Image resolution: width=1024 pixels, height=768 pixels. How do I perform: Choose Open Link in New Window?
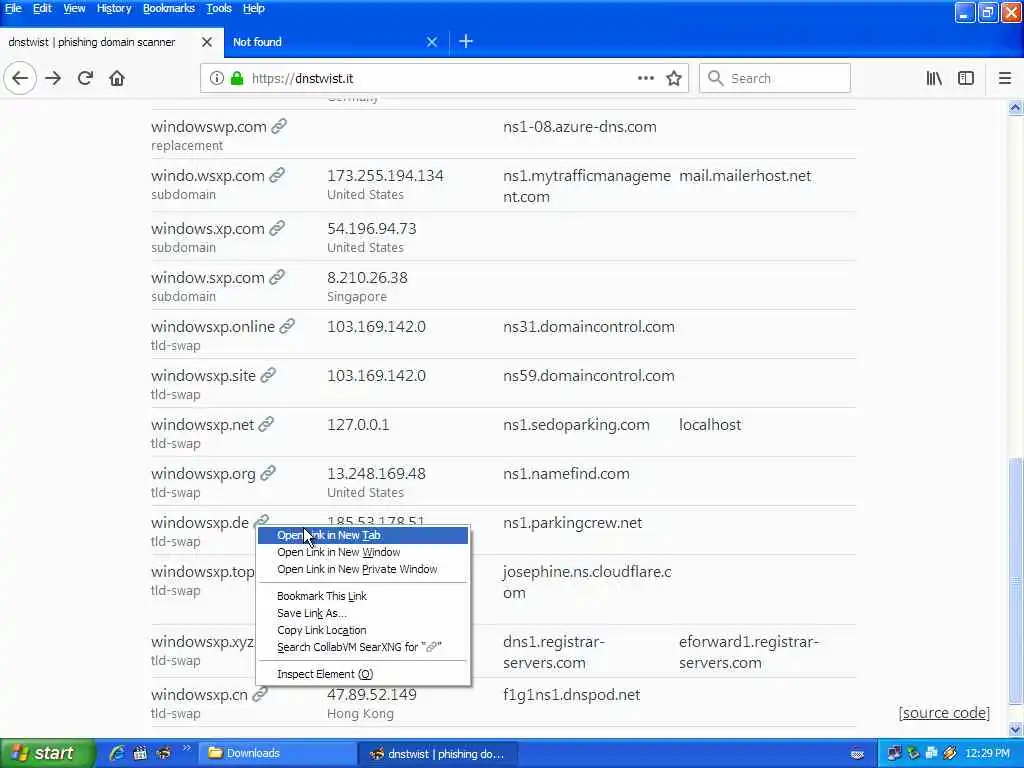[x=362, y=552]
